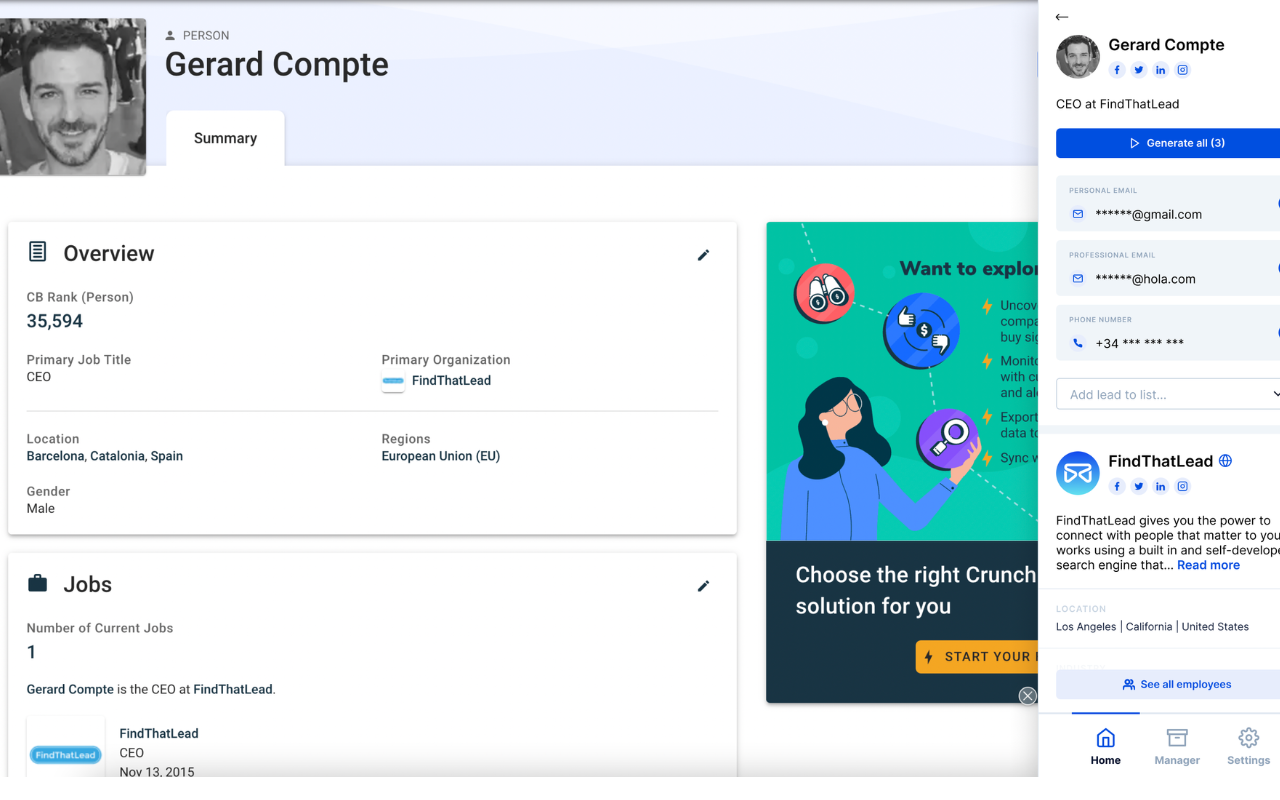Open Gerard Compte's Twitter profile icon

1139,69
